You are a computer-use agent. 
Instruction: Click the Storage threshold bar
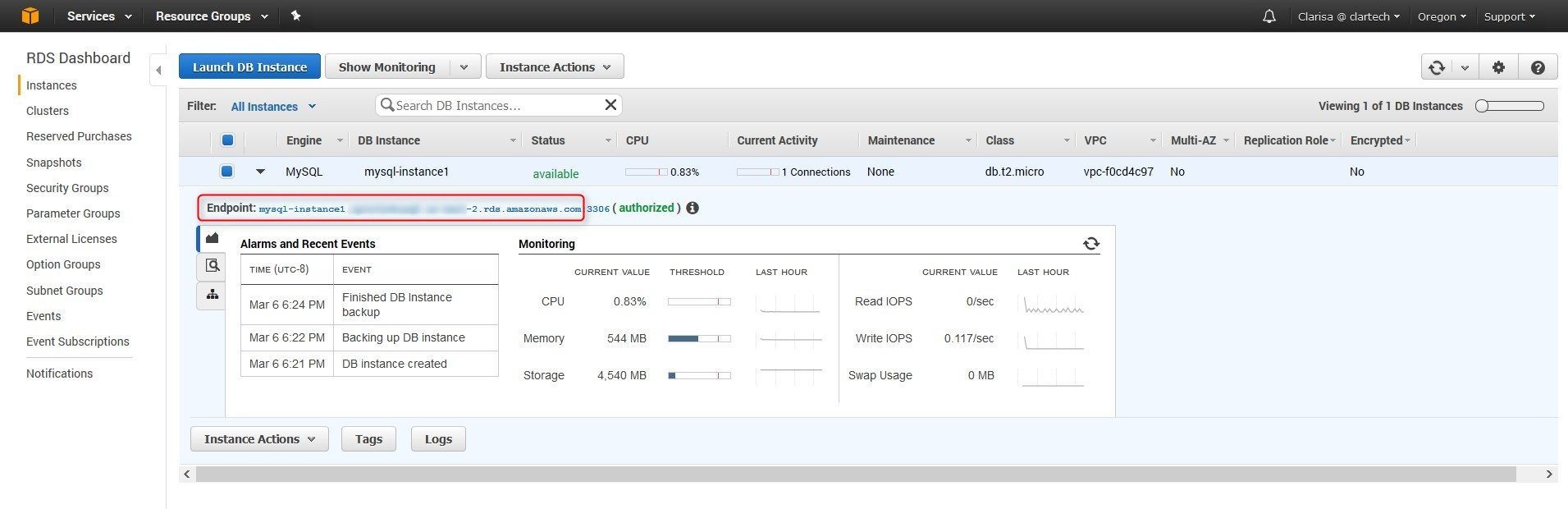pyautogui.click(x=699, y=375)
